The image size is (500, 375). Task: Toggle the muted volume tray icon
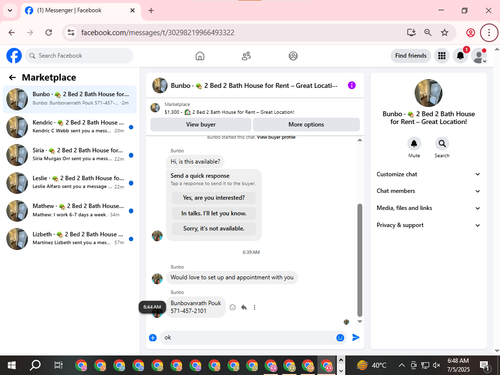[x=436, y=365]
